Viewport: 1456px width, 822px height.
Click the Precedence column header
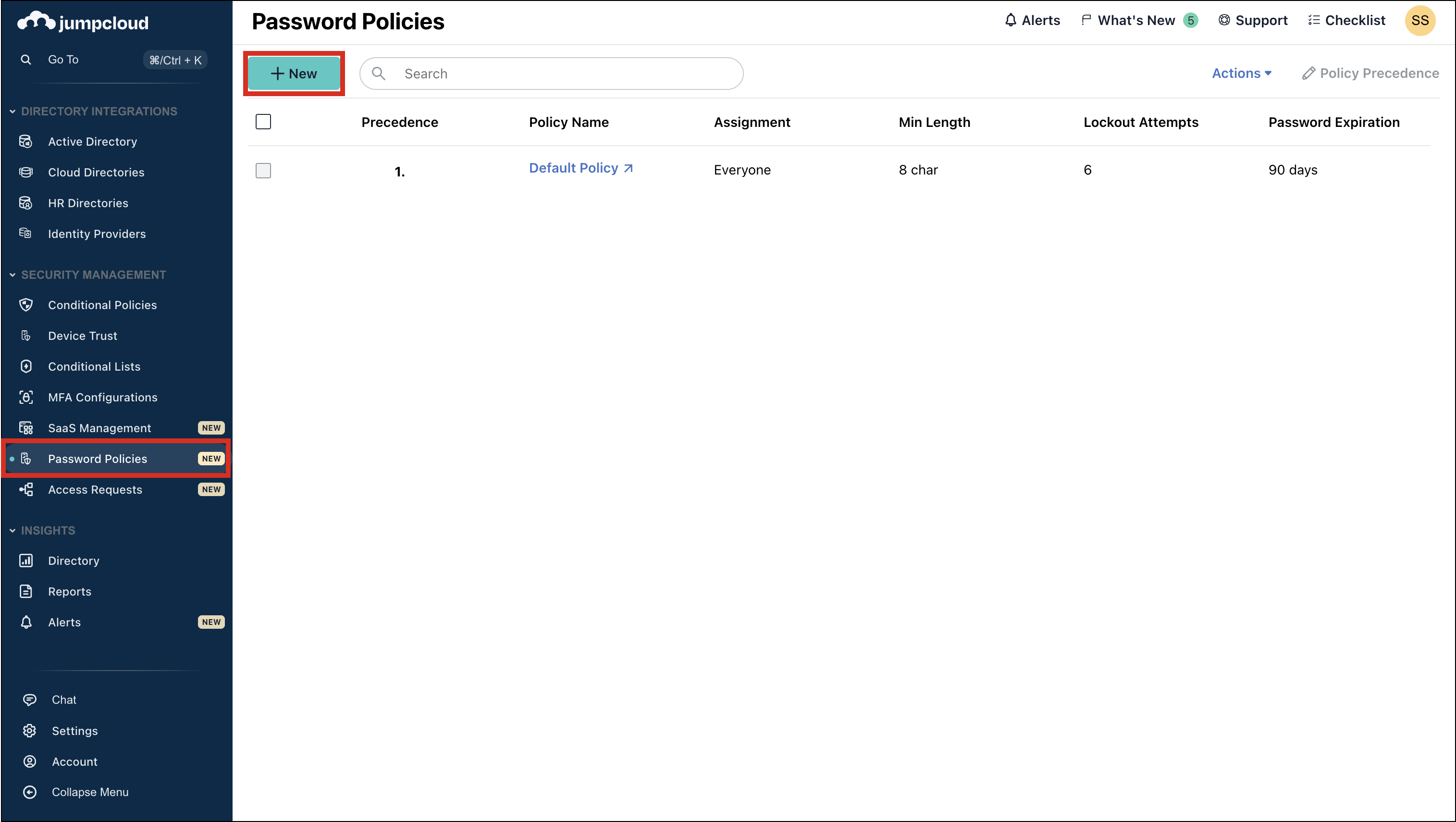(400, 122)
